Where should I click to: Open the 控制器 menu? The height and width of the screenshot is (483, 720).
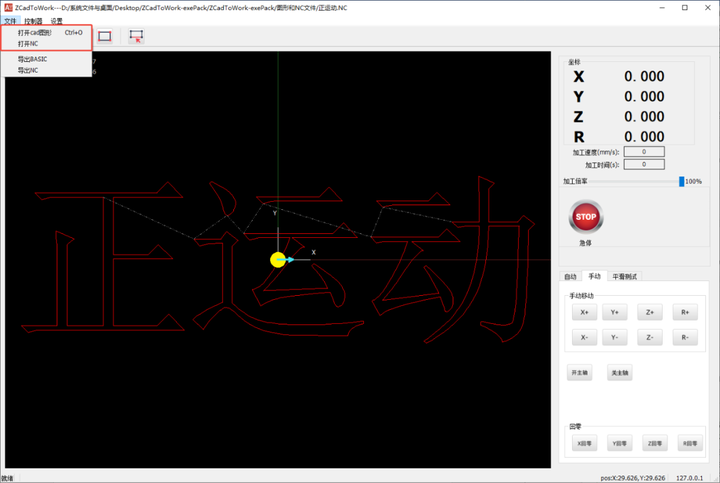coord(33,21)
